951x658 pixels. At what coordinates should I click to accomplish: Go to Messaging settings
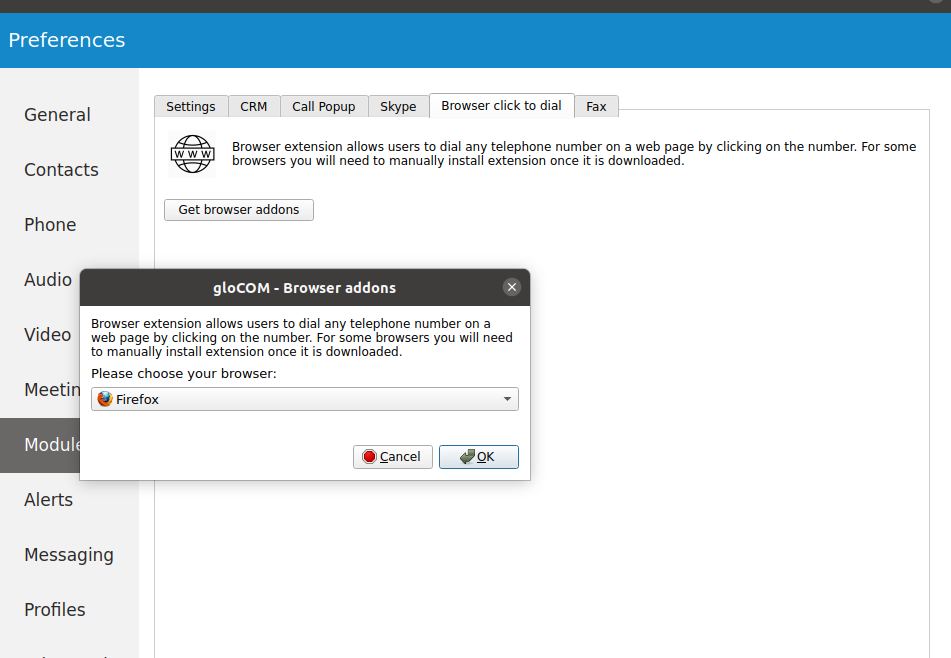coord(69,555)
